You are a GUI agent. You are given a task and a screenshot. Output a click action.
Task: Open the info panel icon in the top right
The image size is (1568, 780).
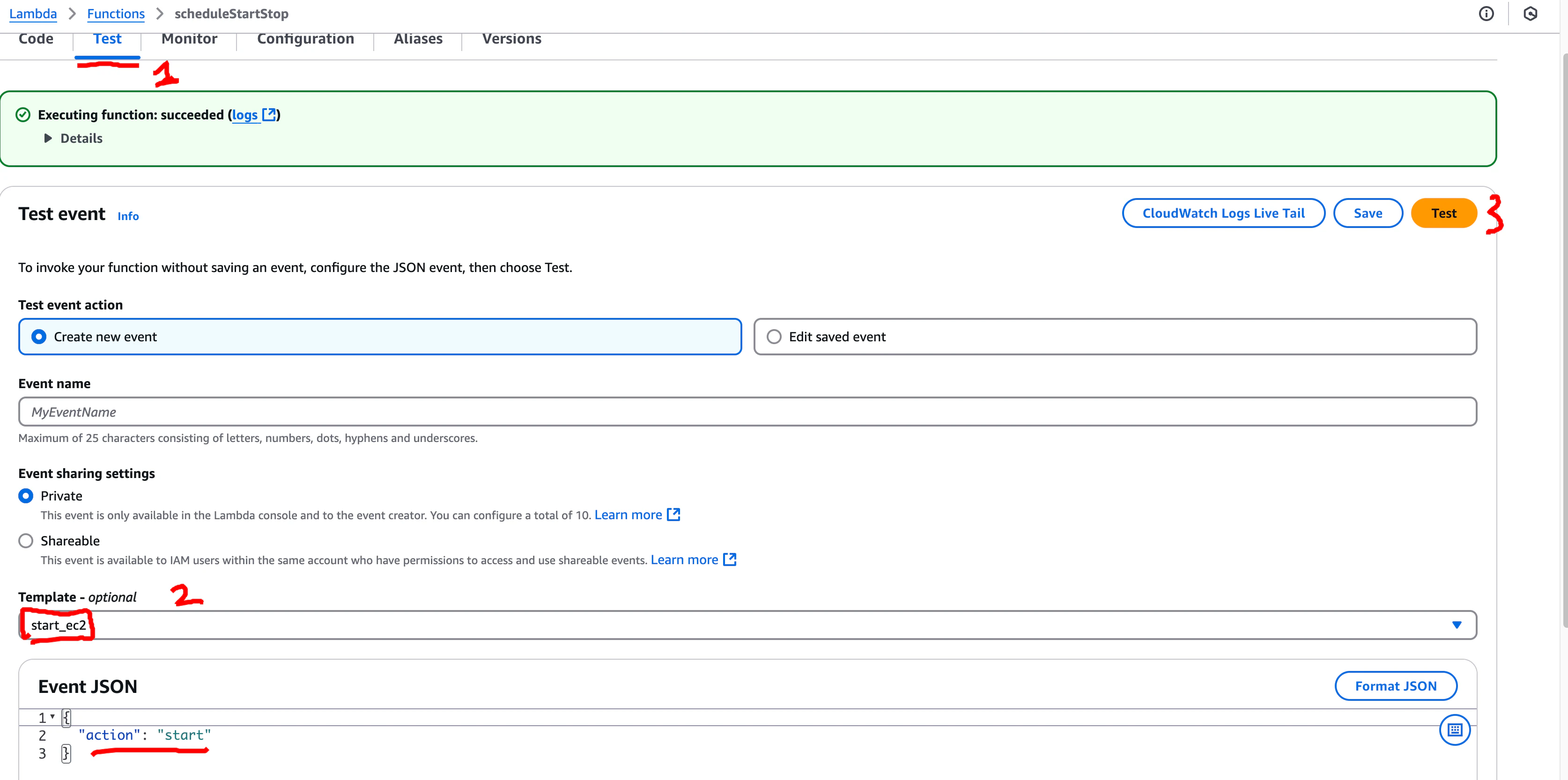(1486, 14)
